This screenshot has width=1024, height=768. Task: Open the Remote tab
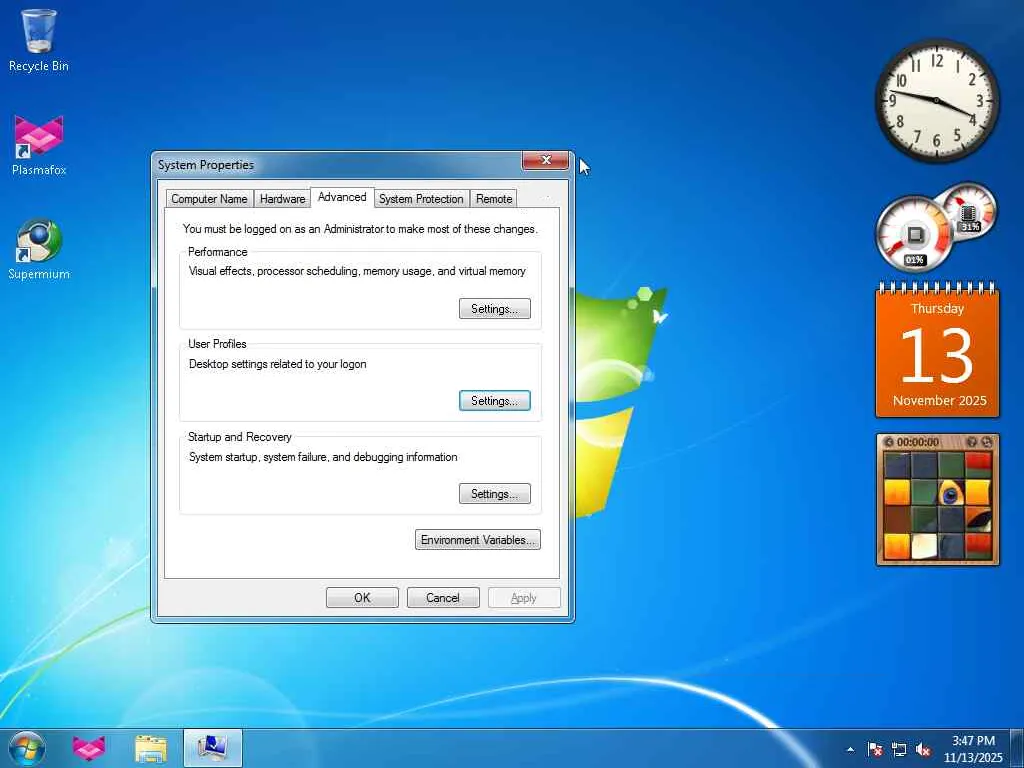494,199
